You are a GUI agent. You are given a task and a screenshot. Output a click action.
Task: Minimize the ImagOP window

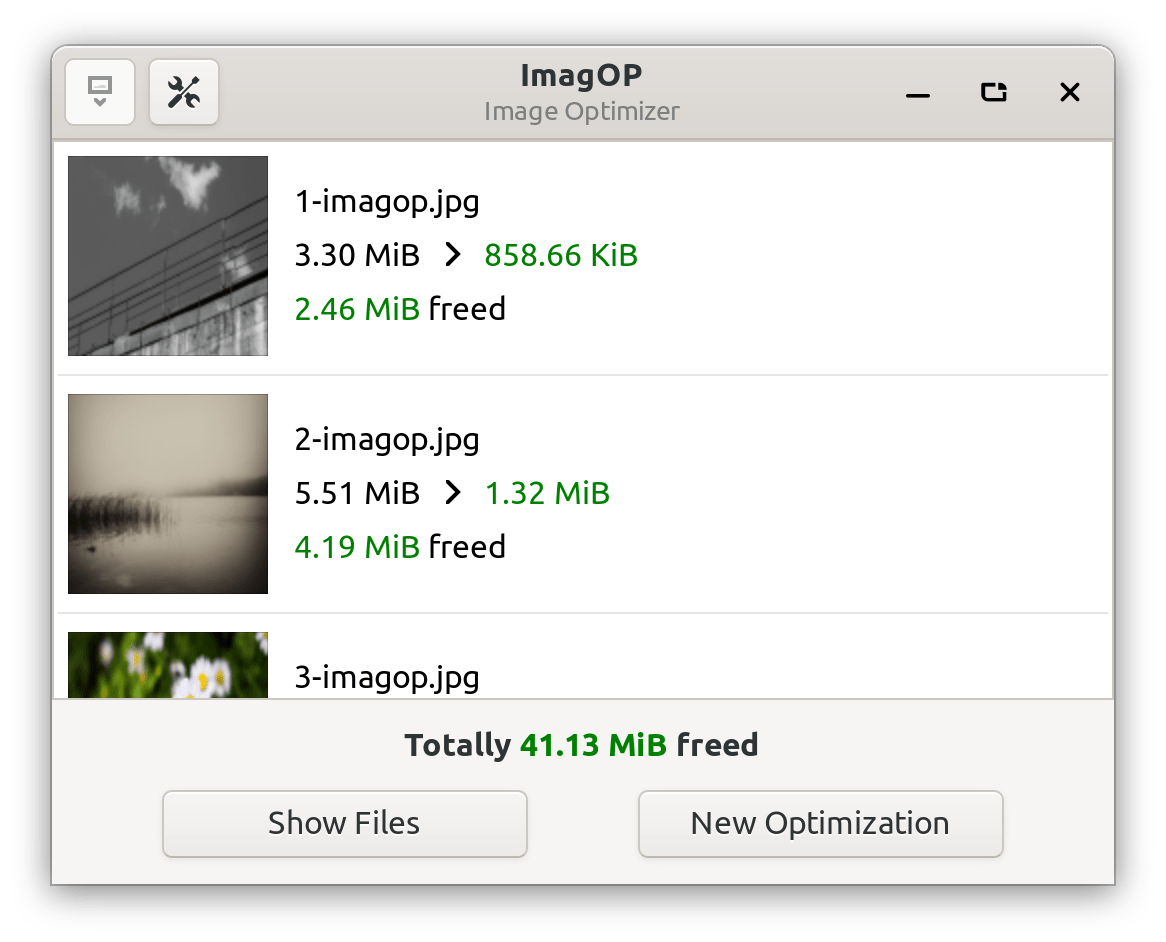(x=918, y=94)
